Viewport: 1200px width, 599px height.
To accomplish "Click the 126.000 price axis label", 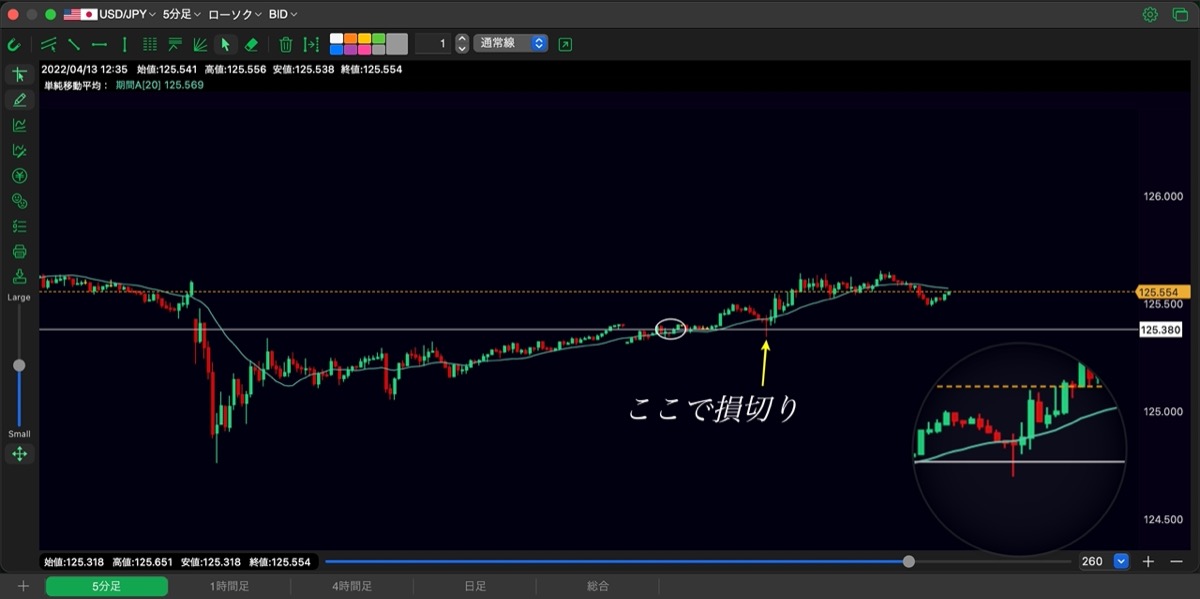I will [x=1161, y=196].
